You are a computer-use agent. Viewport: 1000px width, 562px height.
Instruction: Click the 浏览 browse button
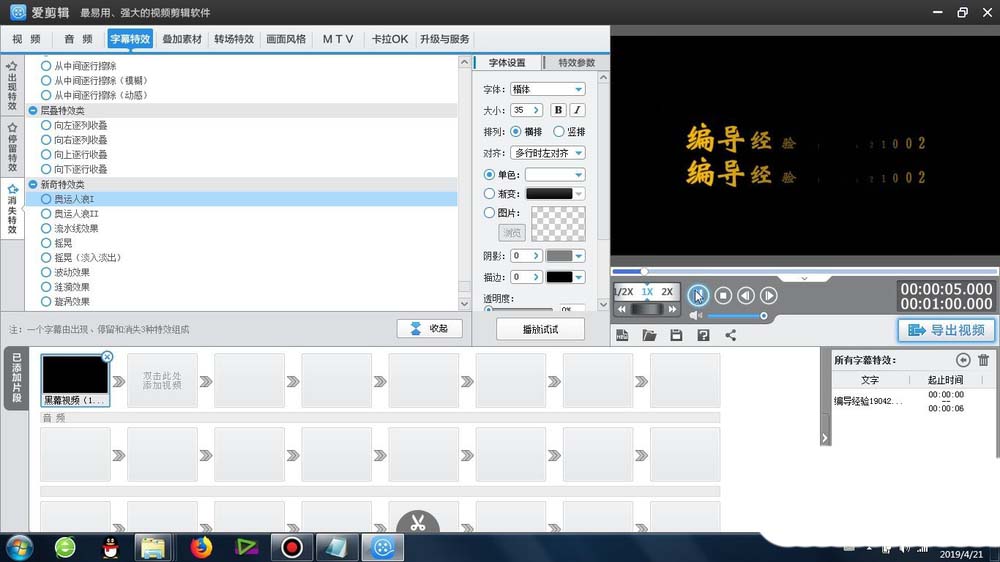point(511,233)
